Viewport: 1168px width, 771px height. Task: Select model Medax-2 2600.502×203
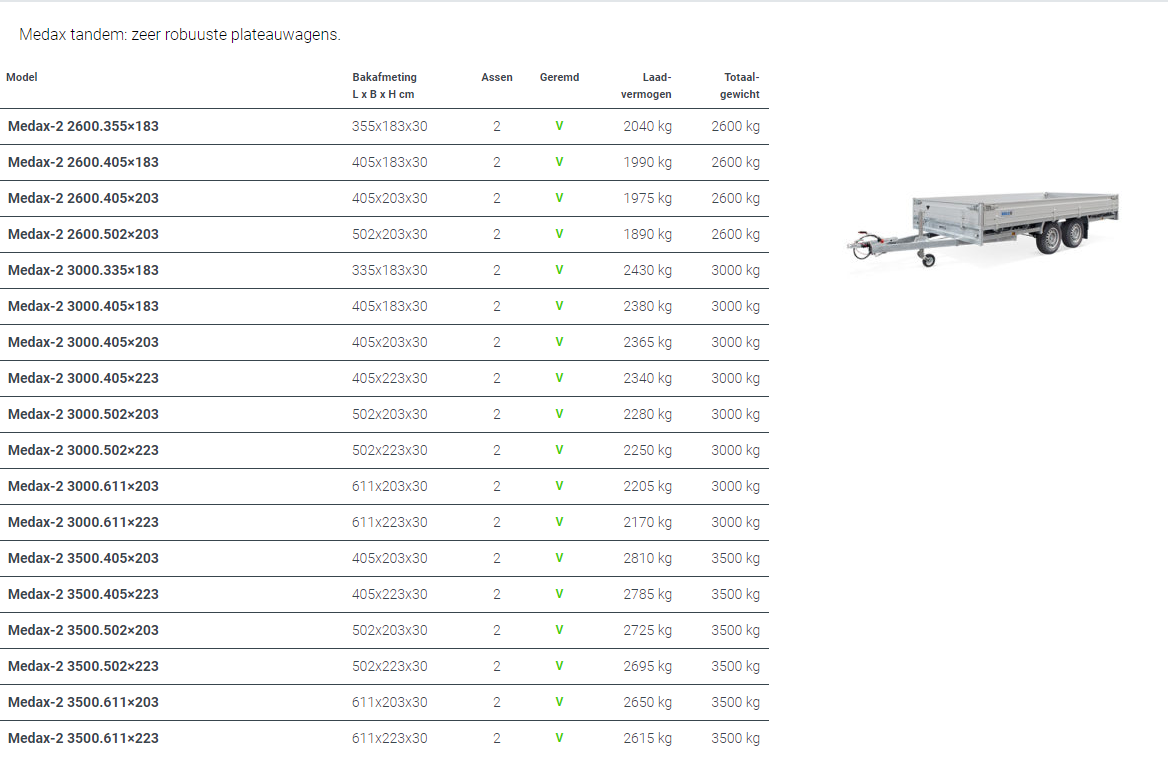tap(83, 234)
